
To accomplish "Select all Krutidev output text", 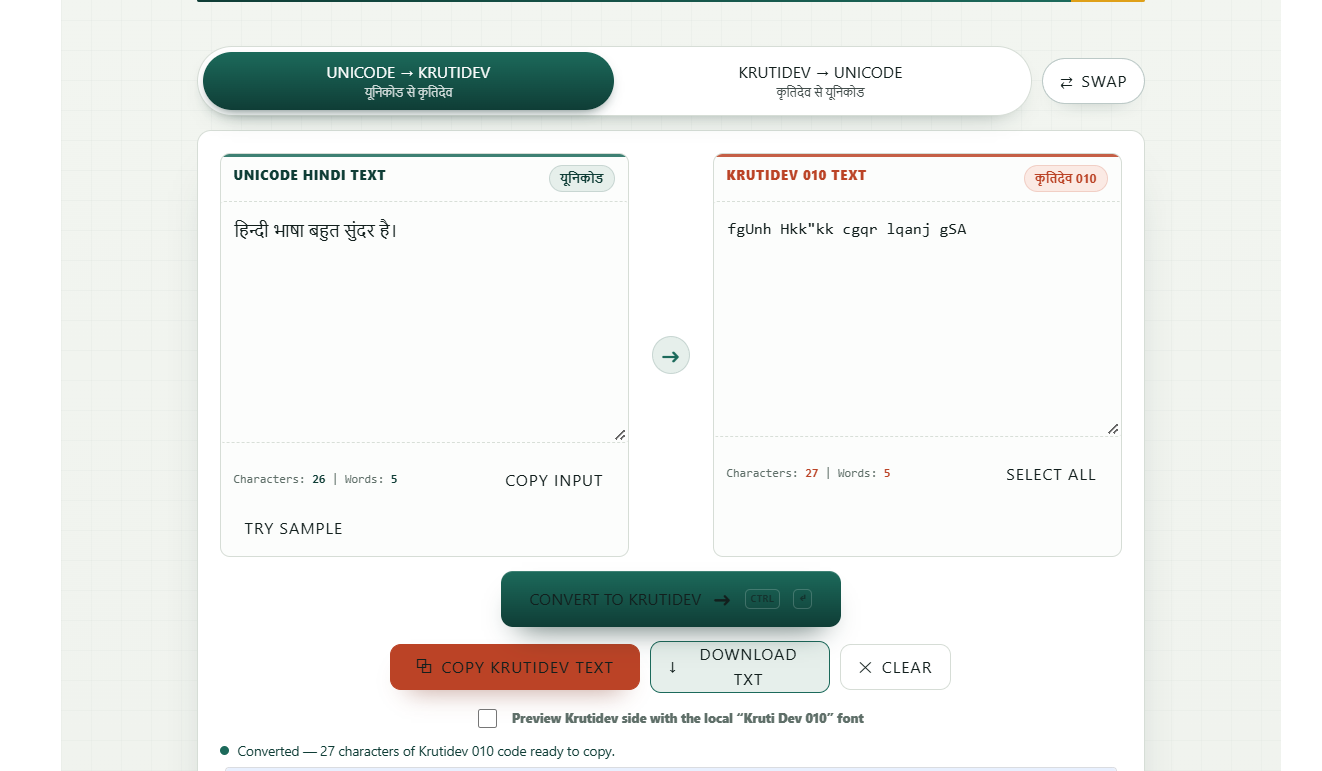I will (1051, 474).
